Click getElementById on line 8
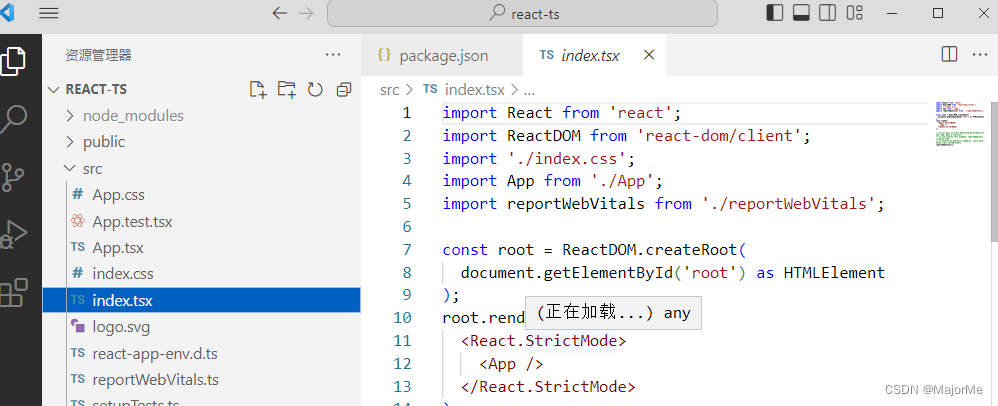998x406 pixels. coord(609,272)
